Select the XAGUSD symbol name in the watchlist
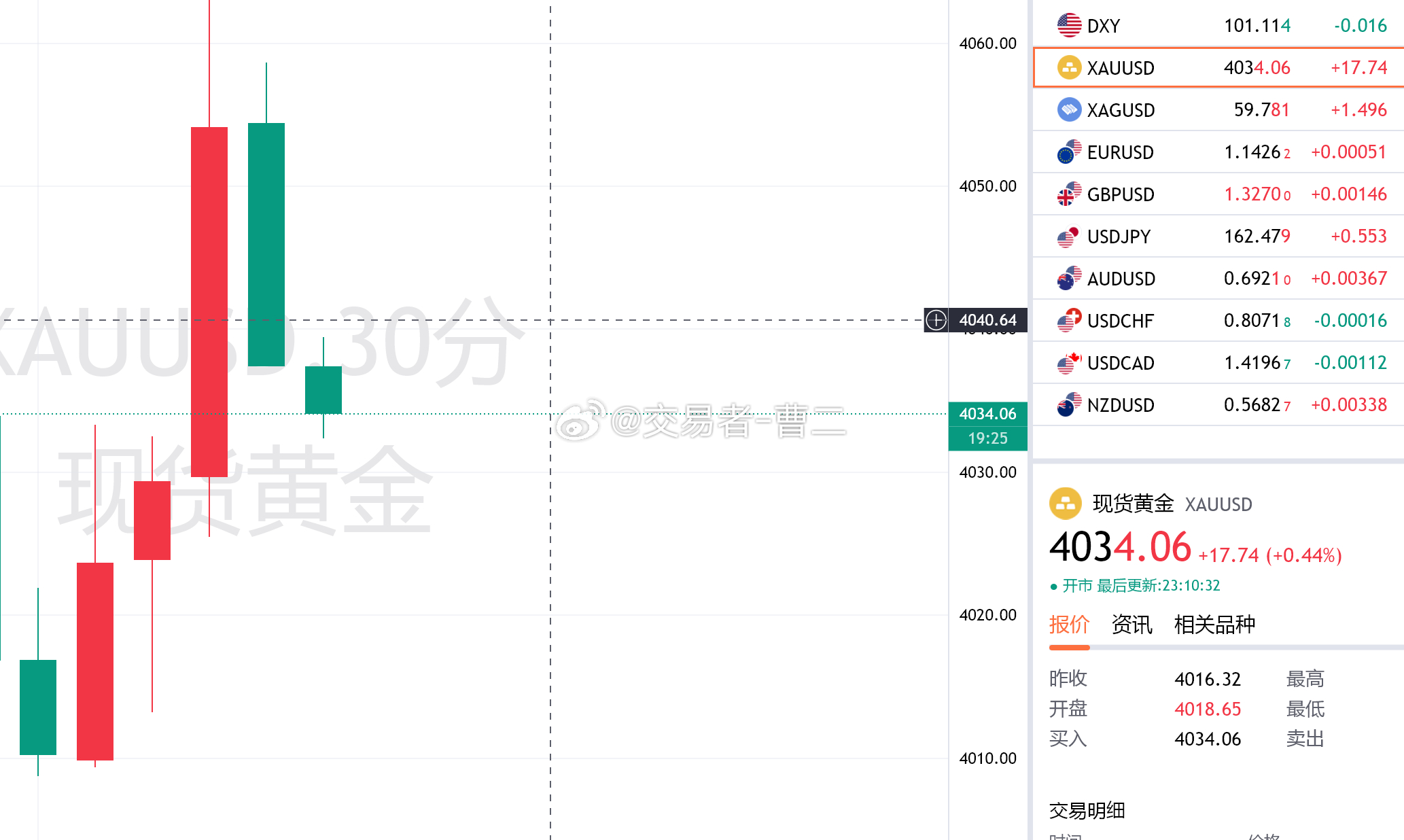Image resolution: width=1404 pixels, height=840 pixels. (x=1121, y=110)
